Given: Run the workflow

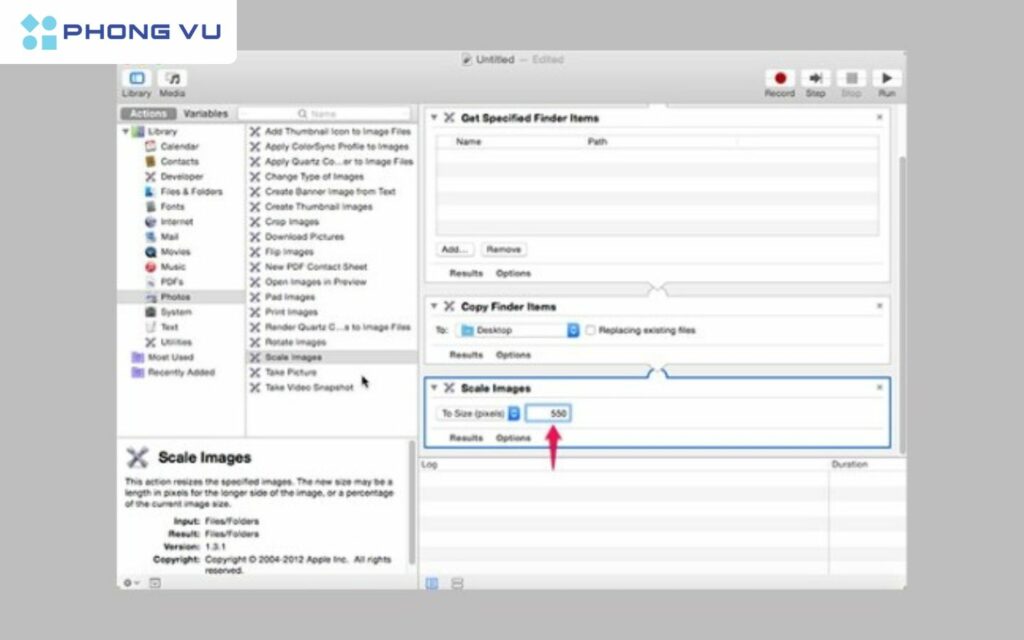Looking at the screenshot, I should click(887, 77).
